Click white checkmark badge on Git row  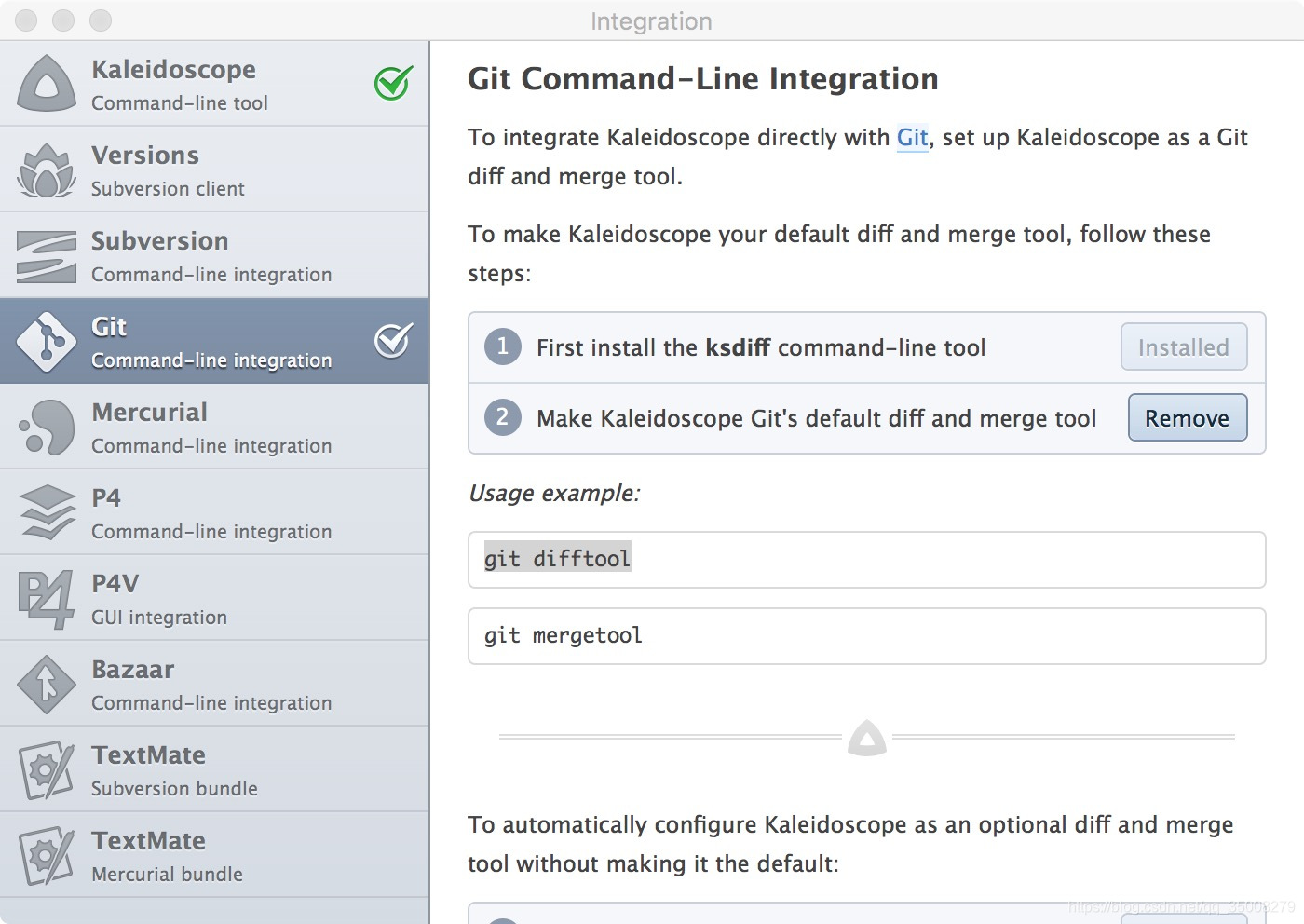394,340
